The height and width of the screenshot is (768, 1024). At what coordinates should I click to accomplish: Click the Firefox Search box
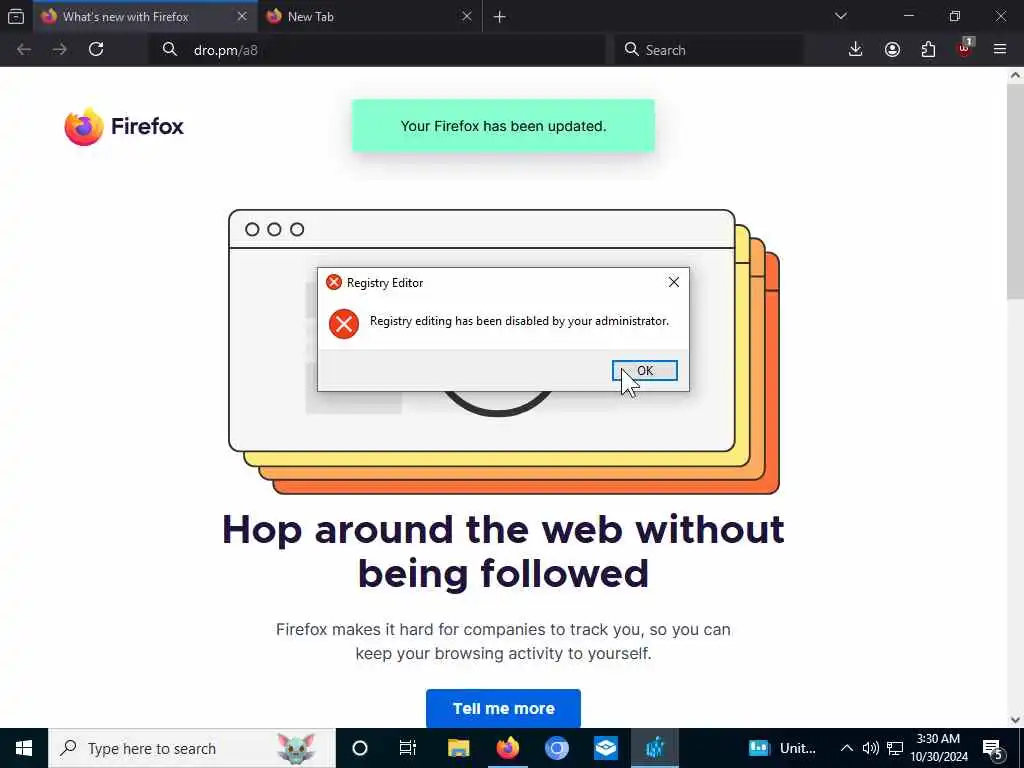tap(709, 50)
